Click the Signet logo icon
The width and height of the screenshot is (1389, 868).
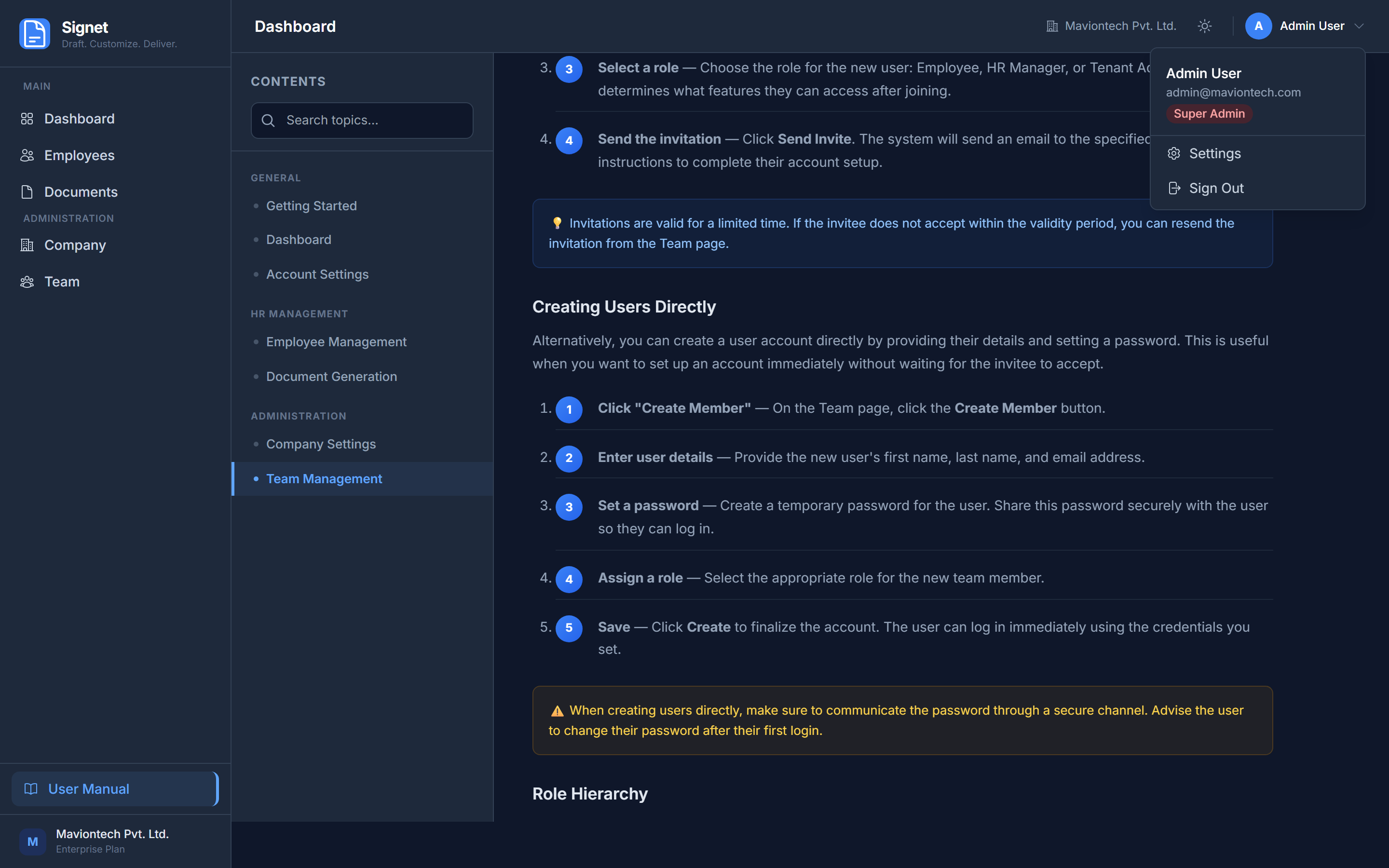(34, 34)
